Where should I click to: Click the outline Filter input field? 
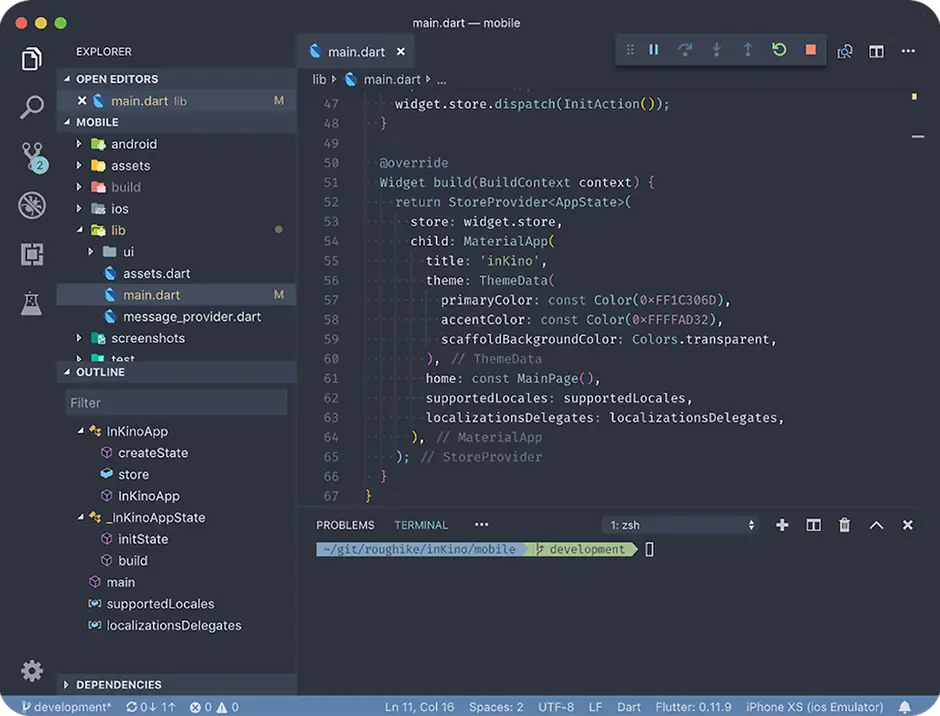coord(176,403)
